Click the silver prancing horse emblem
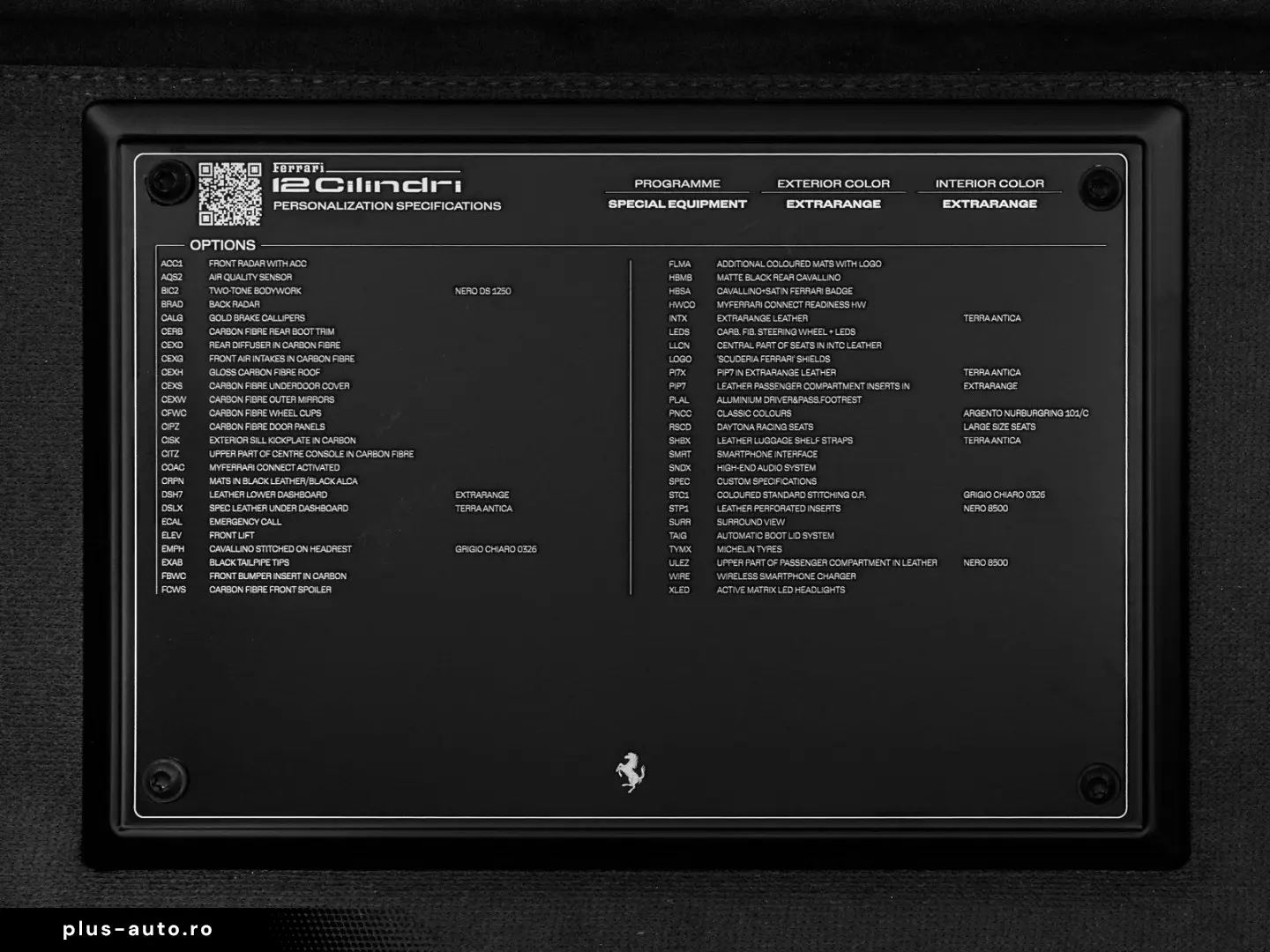Image resolution: width=1270 pixels, height=952 pixels. (631, 772)
